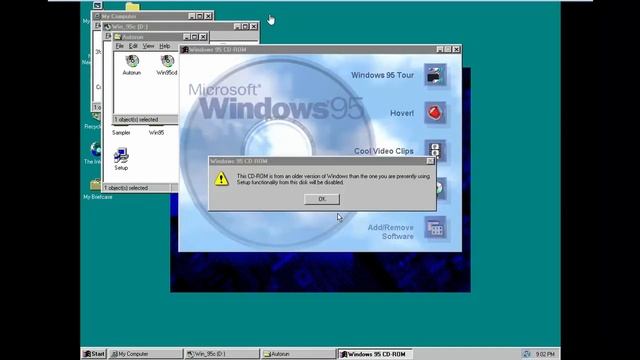This screenshot has height=360, width=640.
Task: Click the system tray icon beside the clock
Action: click(x=527, y=354)
